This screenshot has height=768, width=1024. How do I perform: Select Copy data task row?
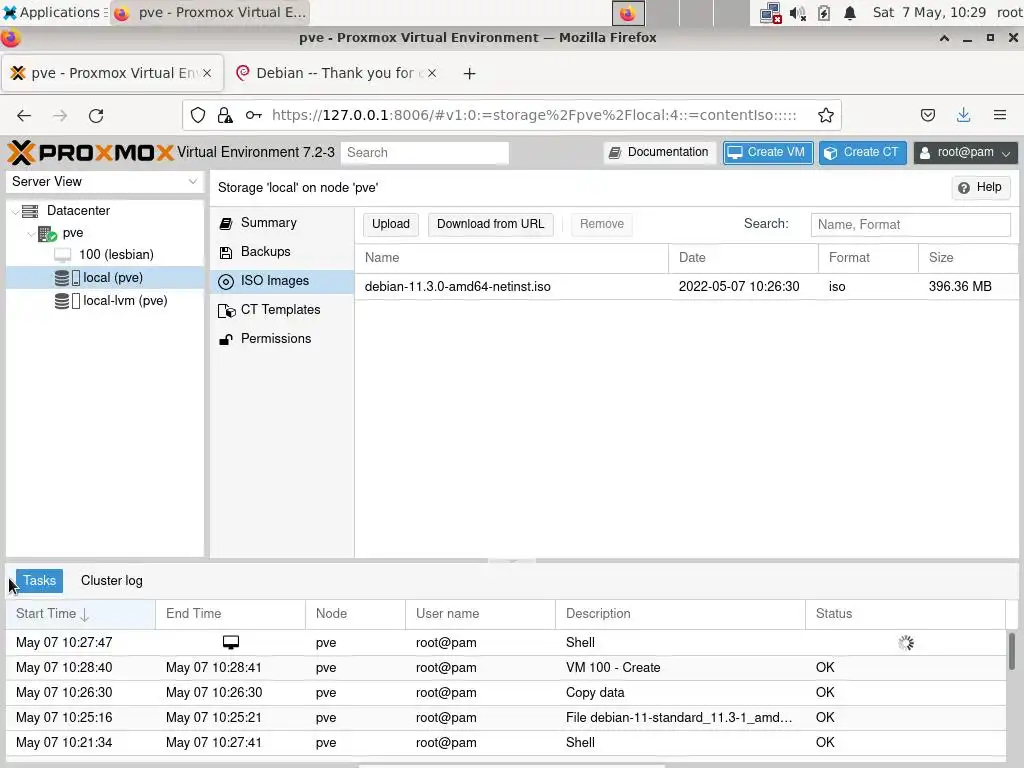tap(506, 692)
